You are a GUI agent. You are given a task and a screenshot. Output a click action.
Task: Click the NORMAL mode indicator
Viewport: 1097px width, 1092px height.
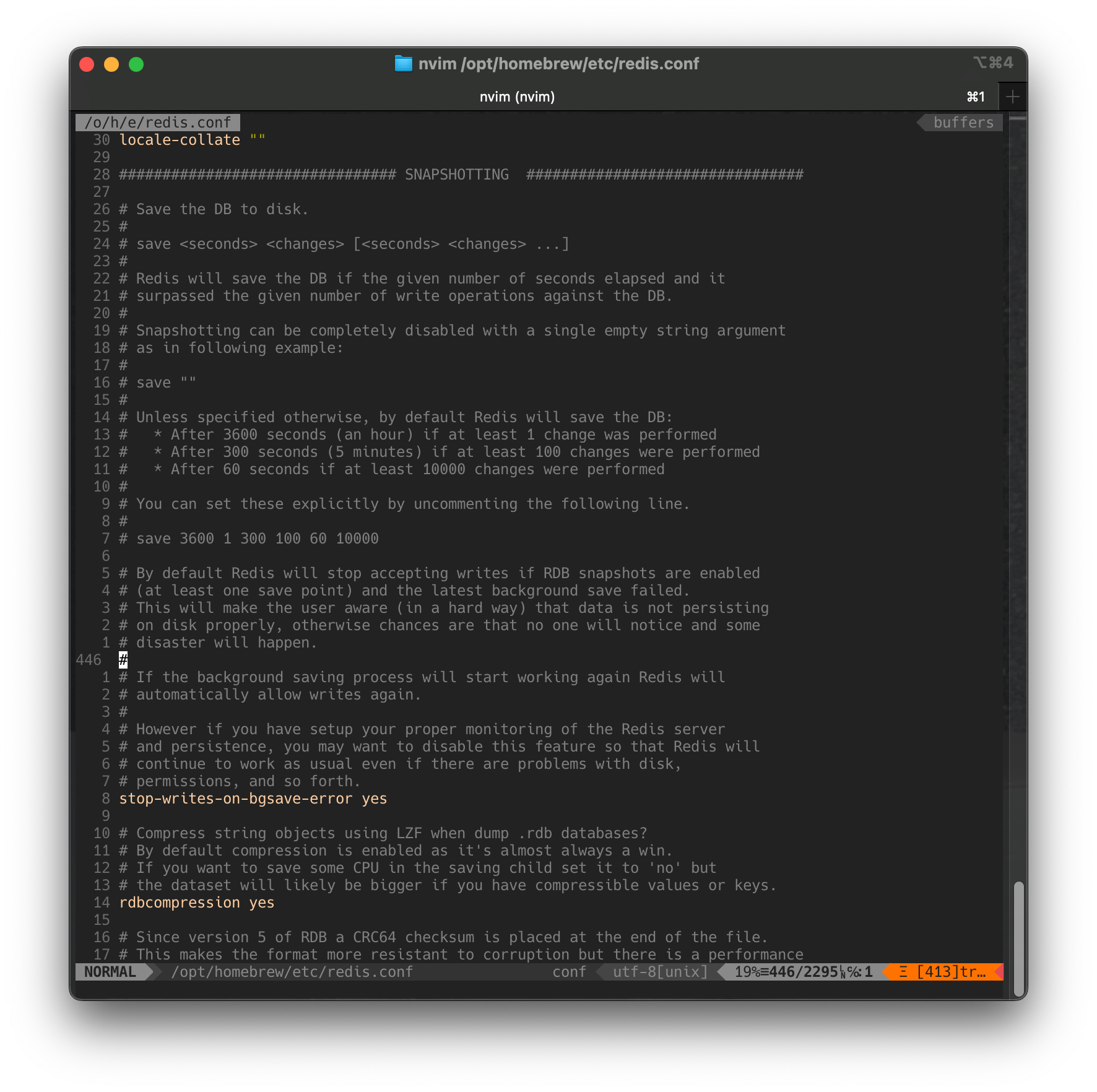pyautogui.click(x=110, y=972)
